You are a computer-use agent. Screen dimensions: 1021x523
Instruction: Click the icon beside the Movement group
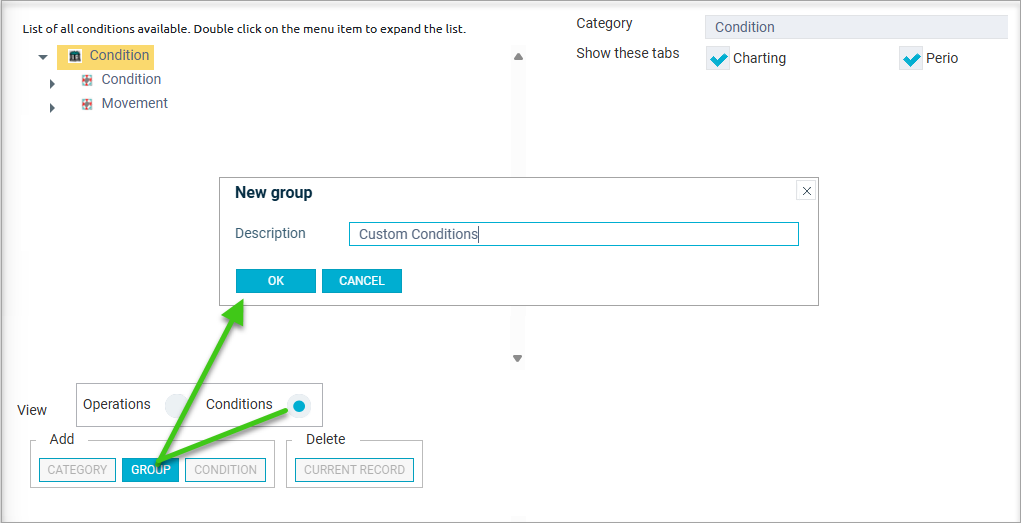point(87,104)
